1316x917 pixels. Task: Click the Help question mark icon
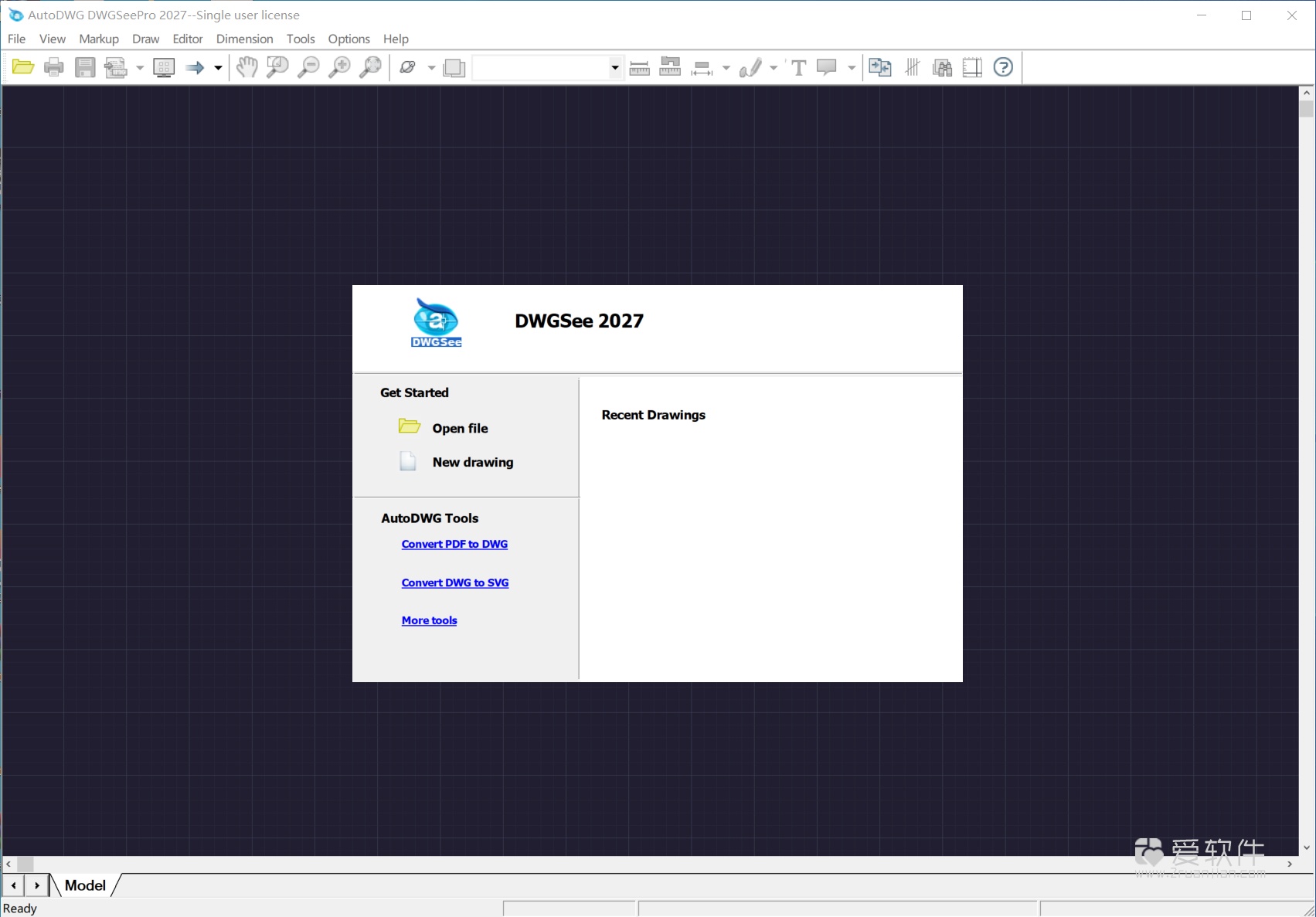pyautogui.click(x=1003, y=67)
